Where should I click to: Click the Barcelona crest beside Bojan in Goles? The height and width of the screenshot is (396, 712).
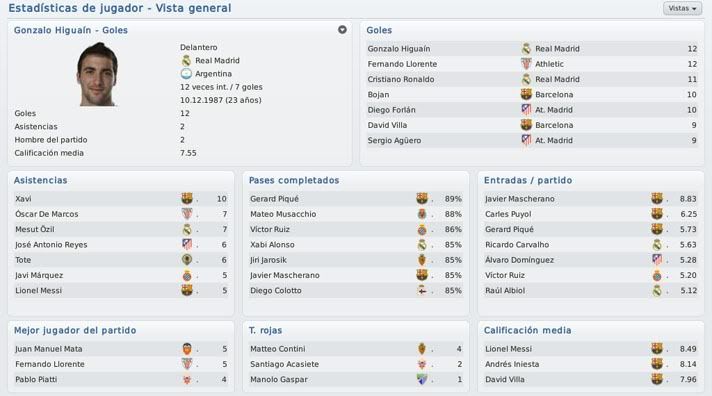point(526,94)
